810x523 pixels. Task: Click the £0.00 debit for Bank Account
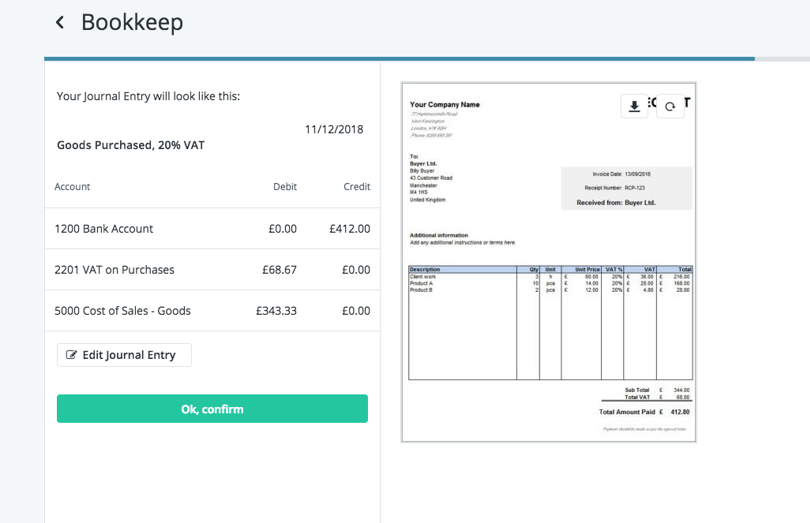283,228
